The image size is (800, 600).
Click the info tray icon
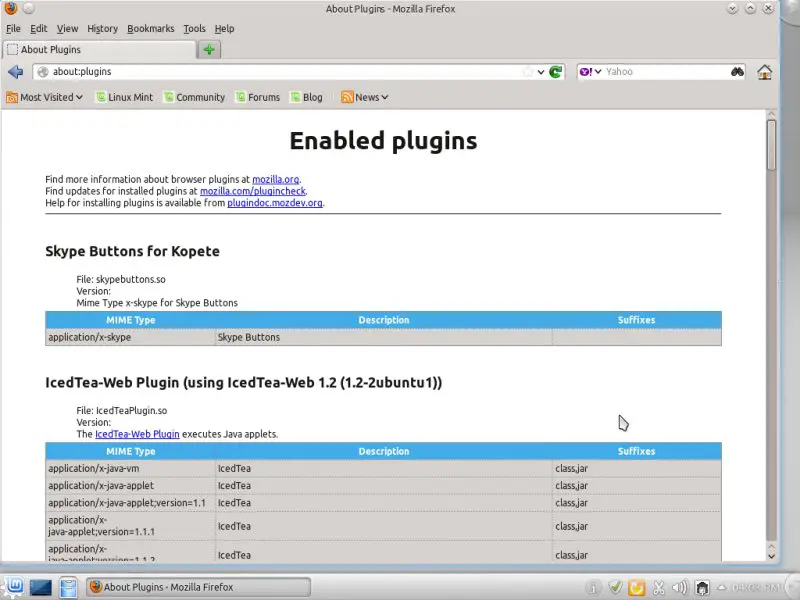[x=593, y=588]
